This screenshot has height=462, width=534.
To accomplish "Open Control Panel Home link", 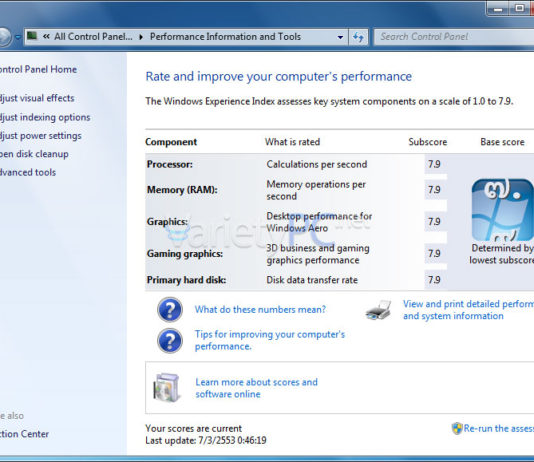I will pyautogui.click(x=38, y=69).
